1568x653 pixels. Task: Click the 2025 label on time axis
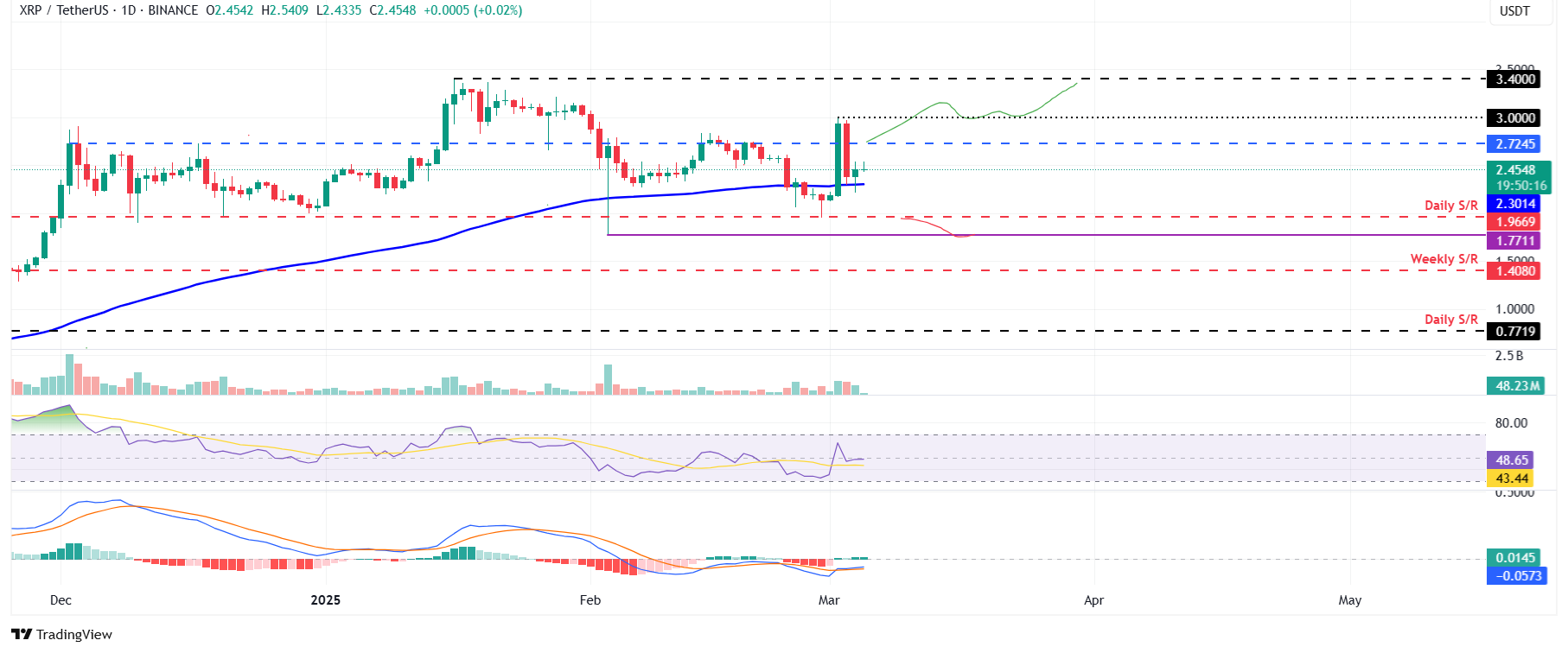(x=325, y=600)
